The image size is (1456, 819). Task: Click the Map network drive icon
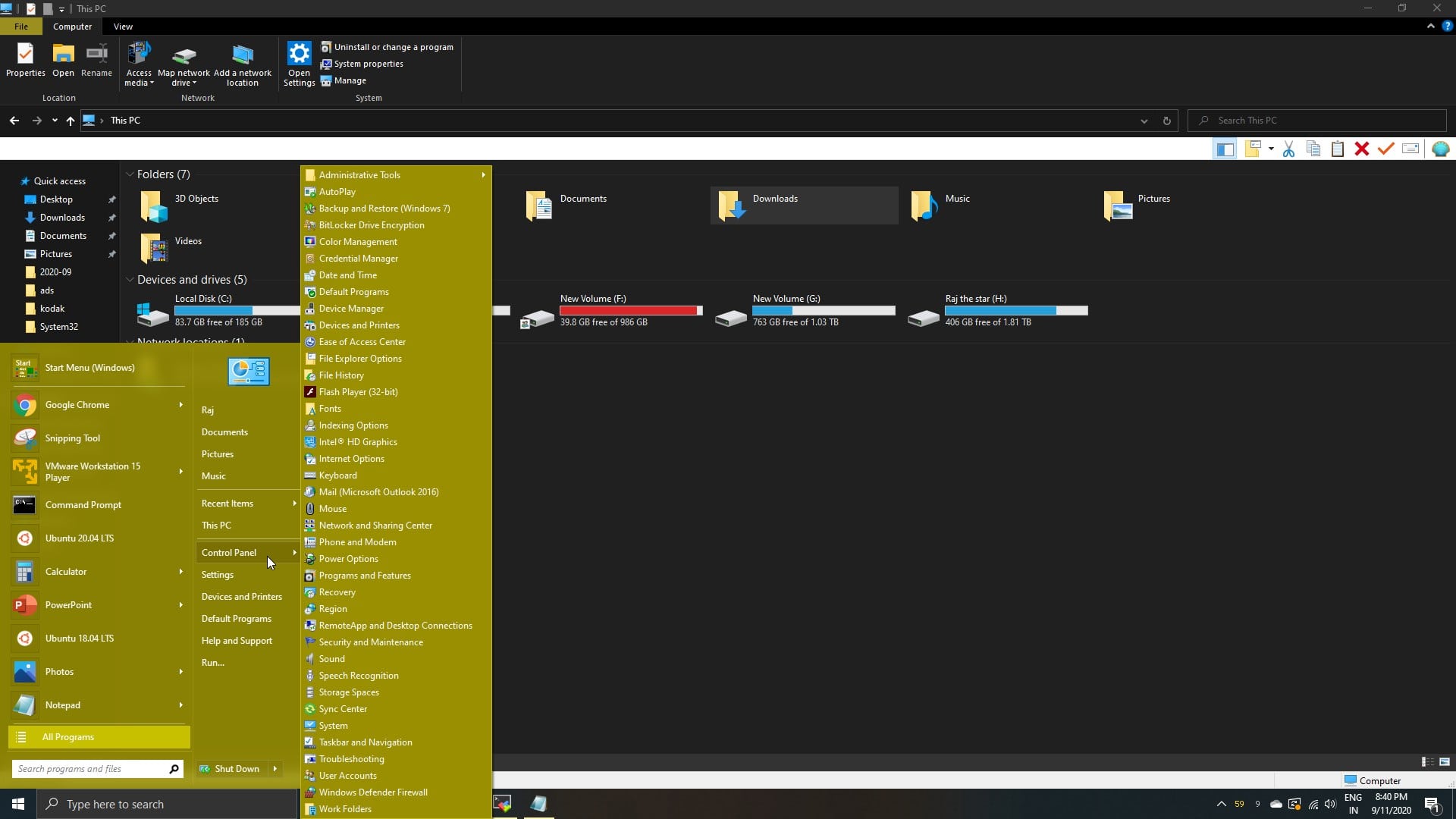coord(184,55)
